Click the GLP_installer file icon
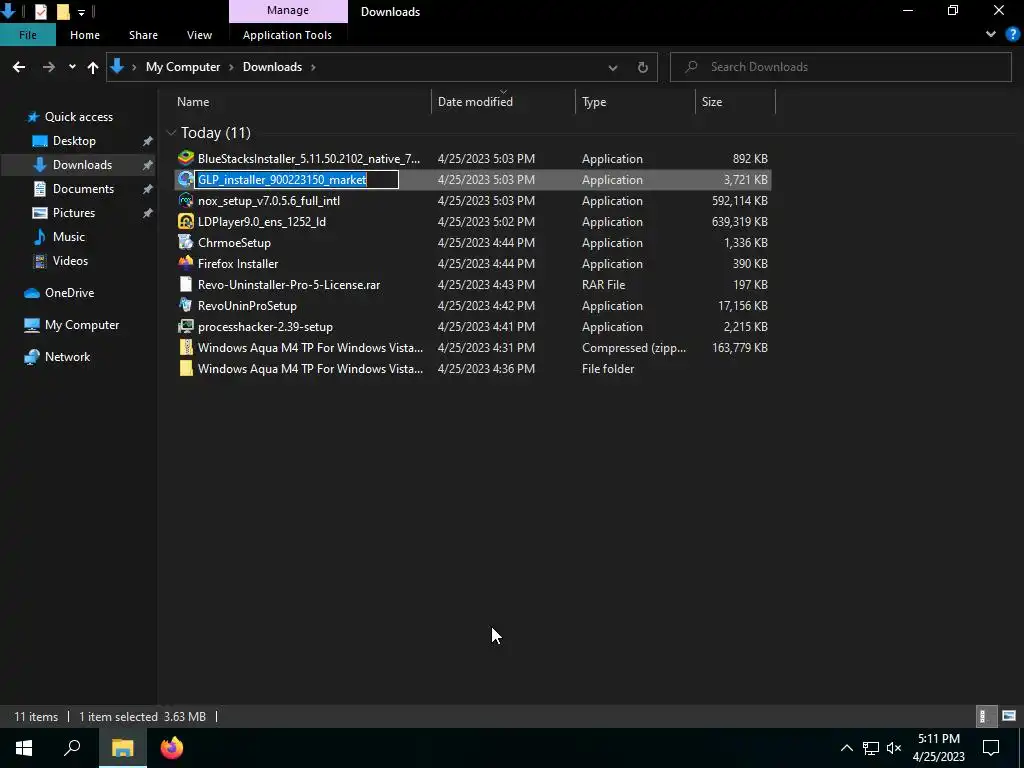 click(185, 179)
